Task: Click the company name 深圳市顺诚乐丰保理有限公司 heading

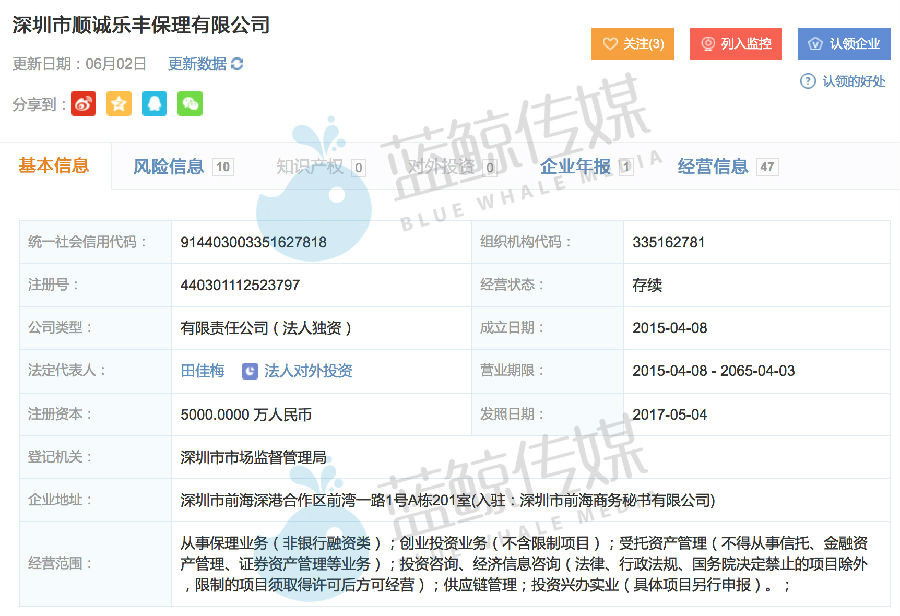Action: (x=141, y=25)
